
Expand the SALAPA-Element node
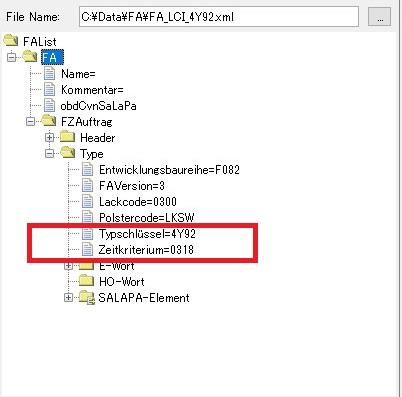click(x=68, y=297)
